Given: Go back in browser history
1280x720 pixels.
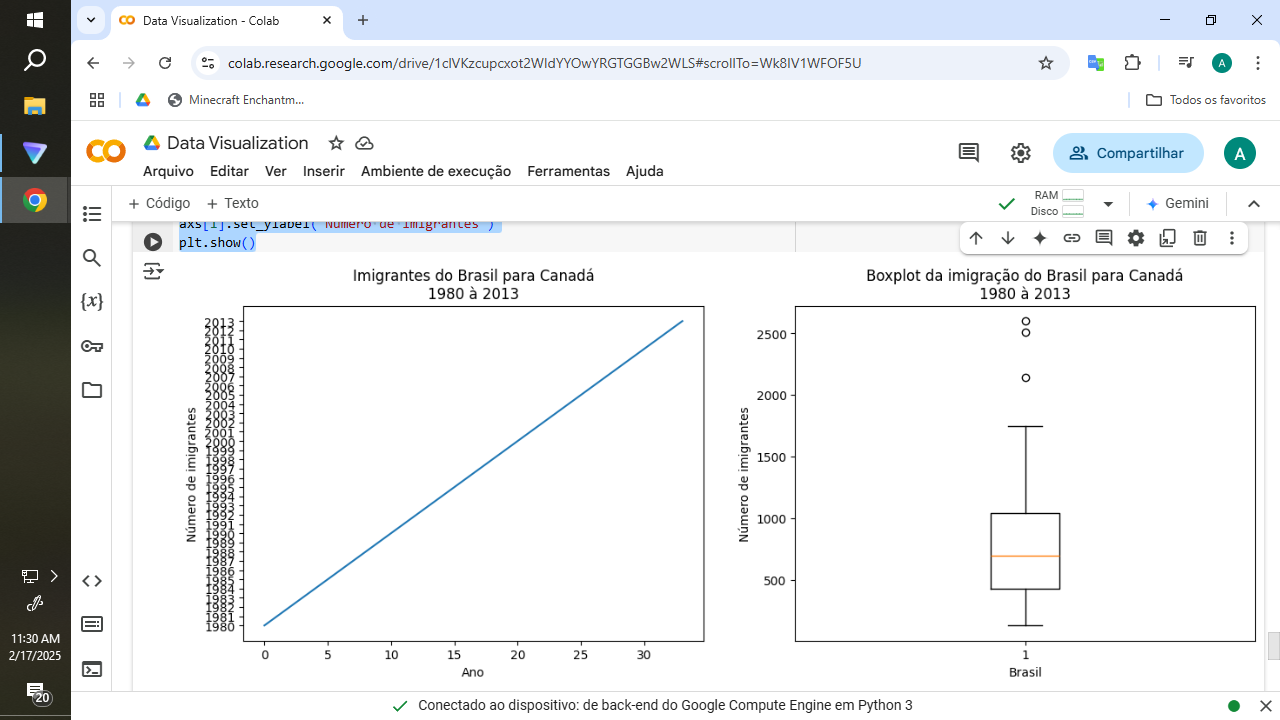Looking at the screenshot, I should pyautogui.click(x=93, y=63).
